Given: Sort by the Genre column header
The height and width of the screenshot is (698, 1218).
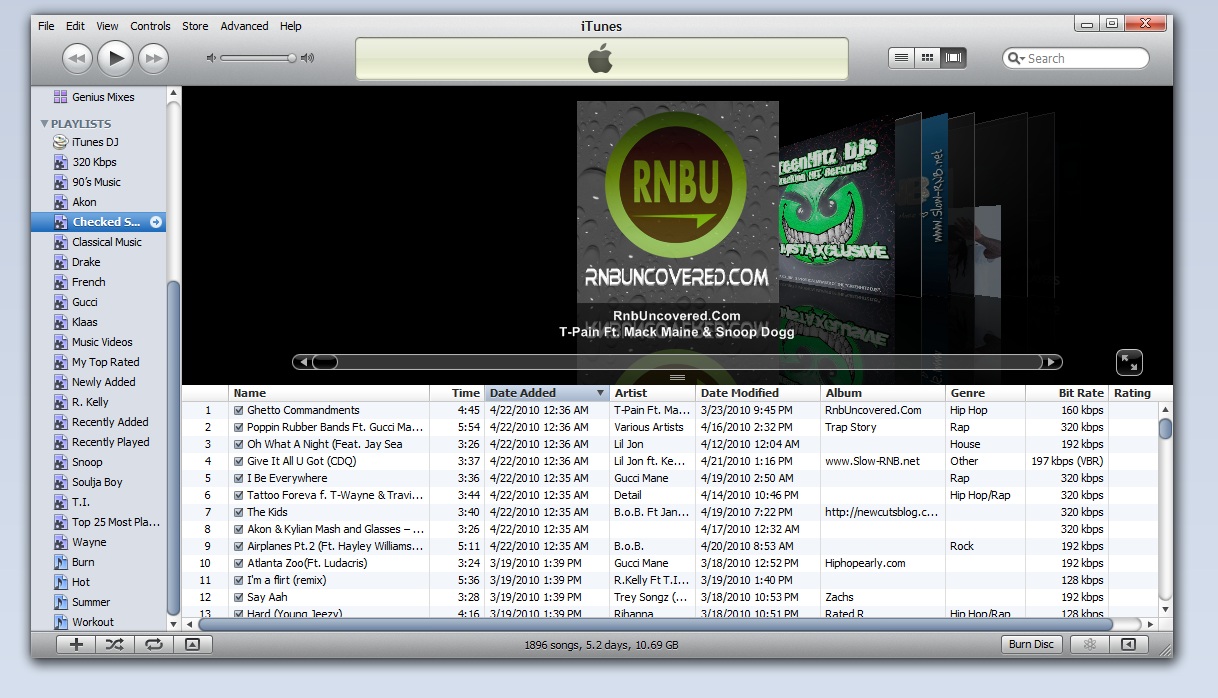Looking at the screenshot, I should (x=985, y=393).
